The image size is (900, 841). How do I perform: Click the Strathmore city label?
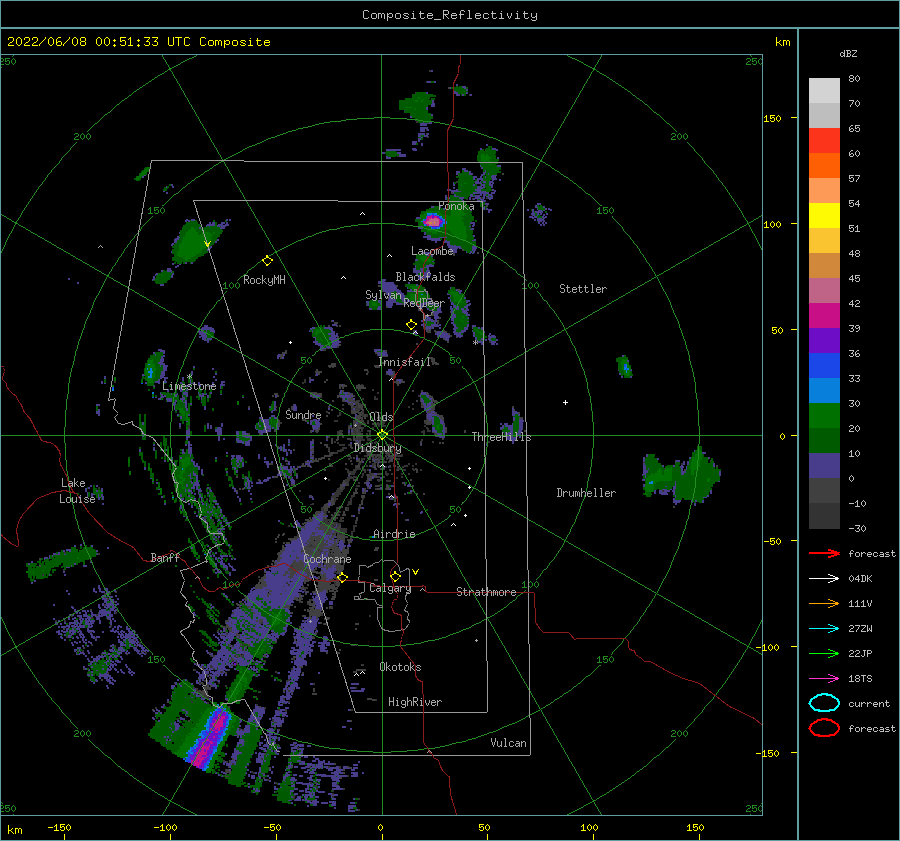point(486,592)
